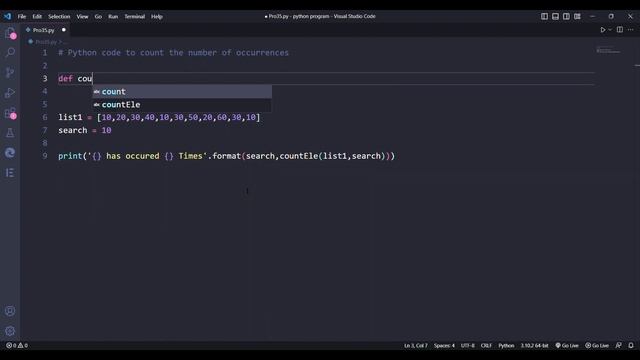
Task: Choose 'countEle' autocomplete suggestion
Action: (182, 105)
